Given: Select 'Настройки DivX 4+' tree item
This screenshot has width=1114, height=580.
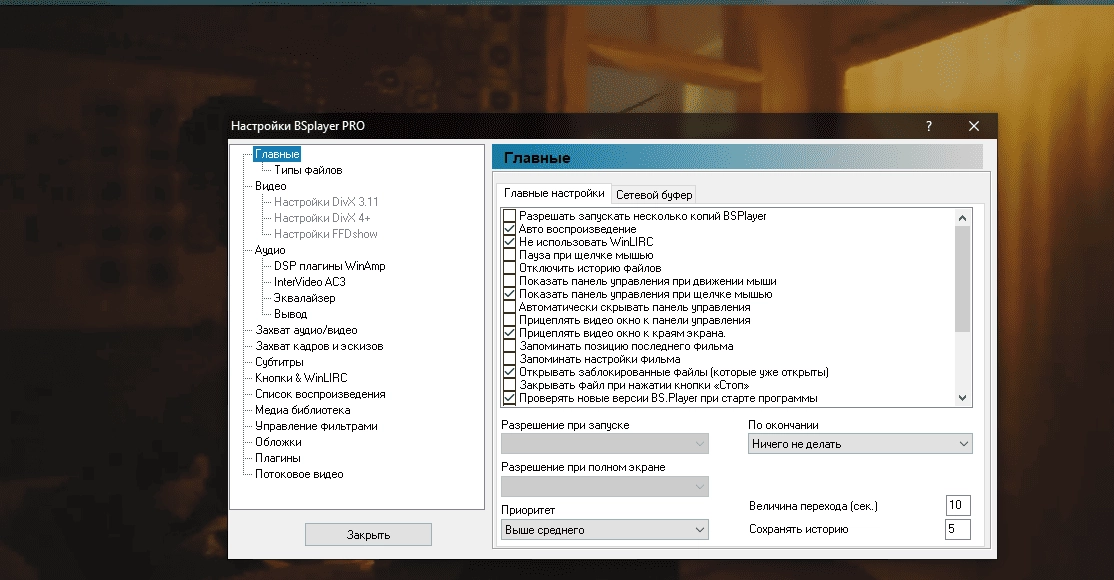Looking at the screenshot, I should 322,218.
